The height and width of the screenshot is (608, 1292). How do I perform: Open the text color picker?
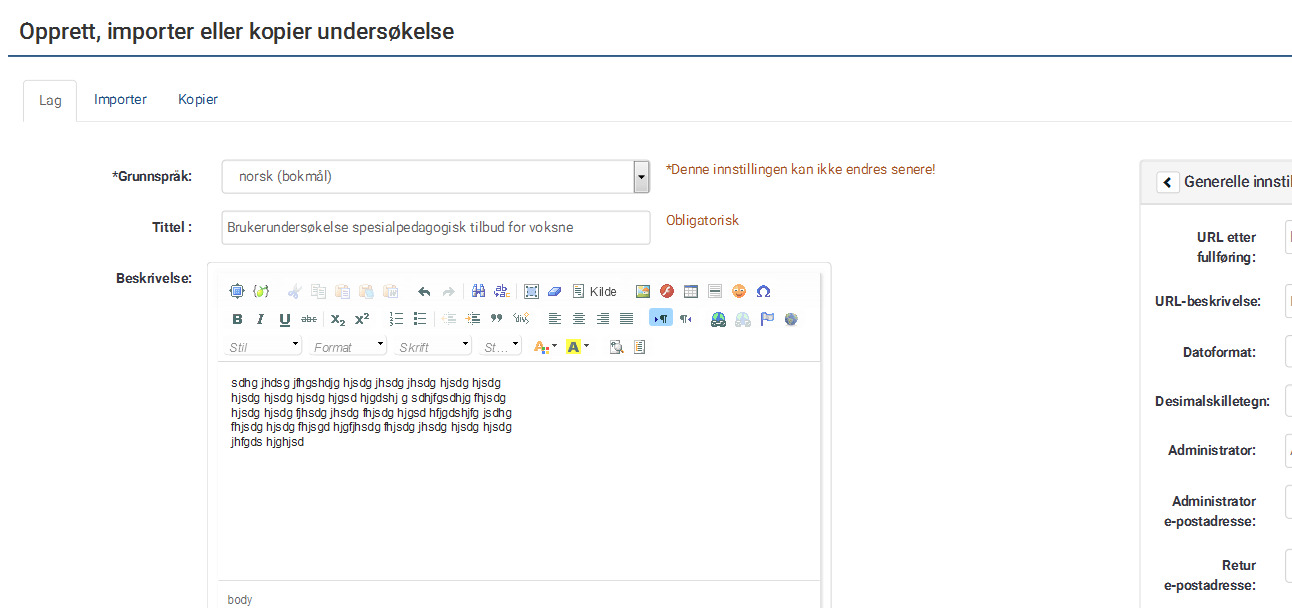(x=545, y=347)
